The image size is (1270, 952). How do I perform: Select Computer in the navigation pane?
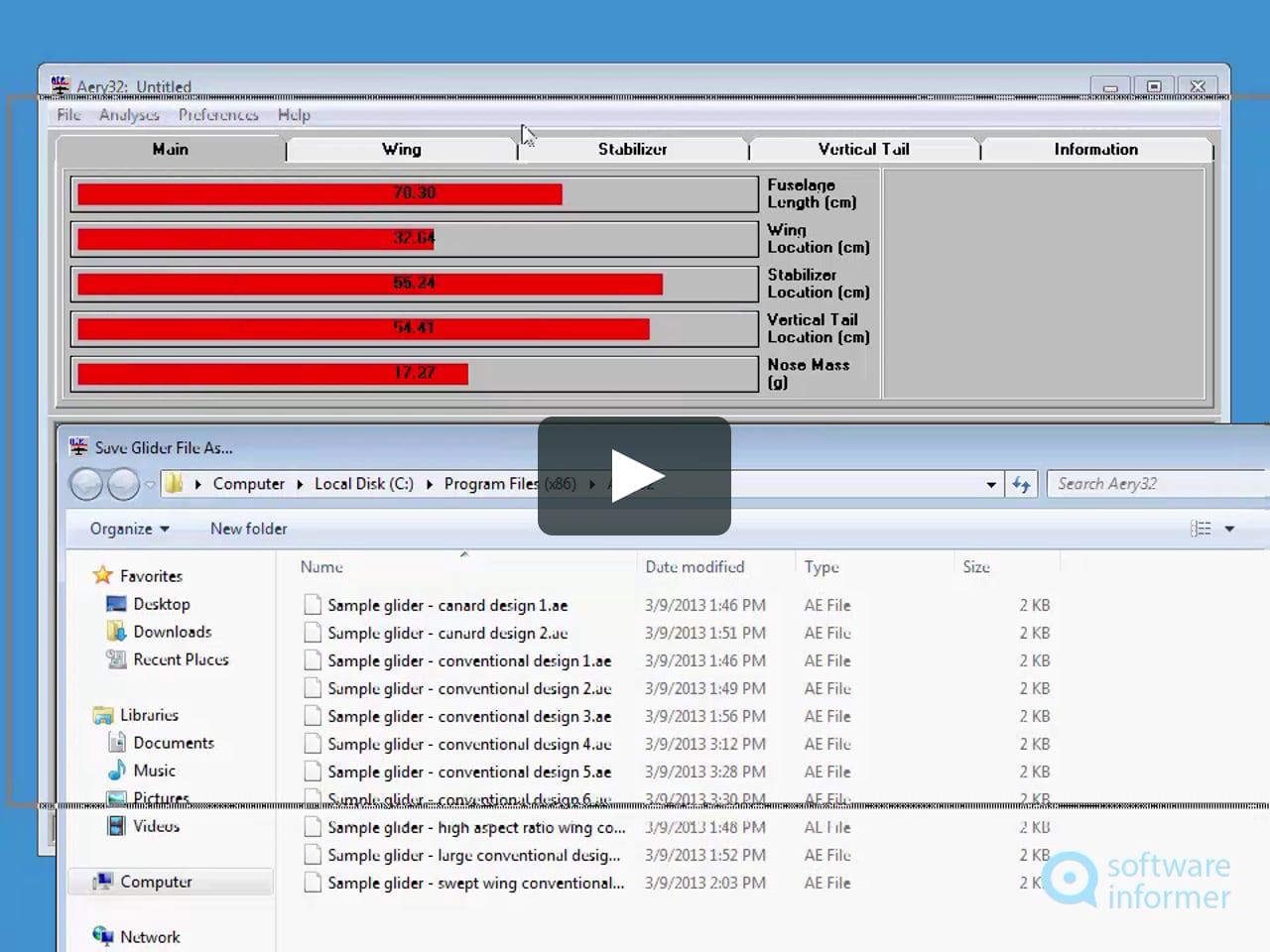(156, 882)
